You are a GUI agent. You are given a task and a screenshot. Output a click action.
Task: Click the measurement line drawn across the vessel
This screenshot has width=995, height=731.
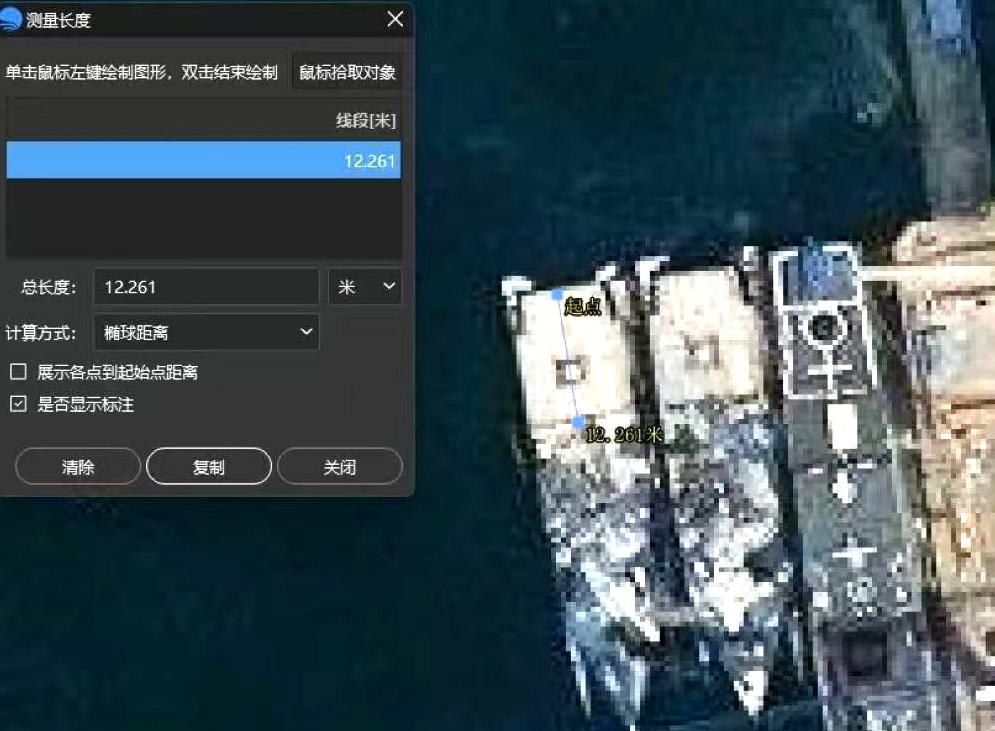coord(566,360)
